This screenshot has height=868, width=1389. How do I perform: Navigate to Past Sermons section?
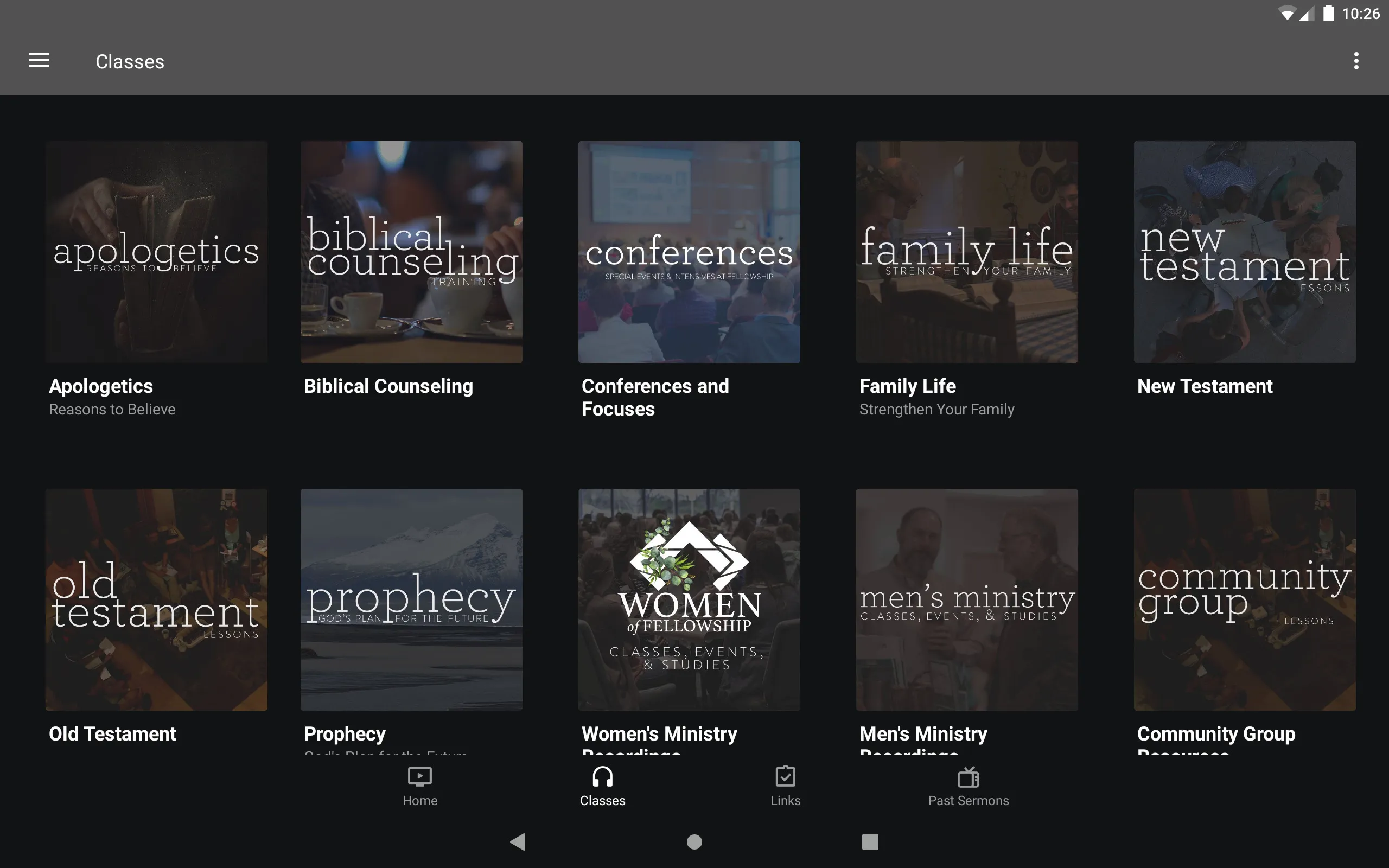click(967, 786)
